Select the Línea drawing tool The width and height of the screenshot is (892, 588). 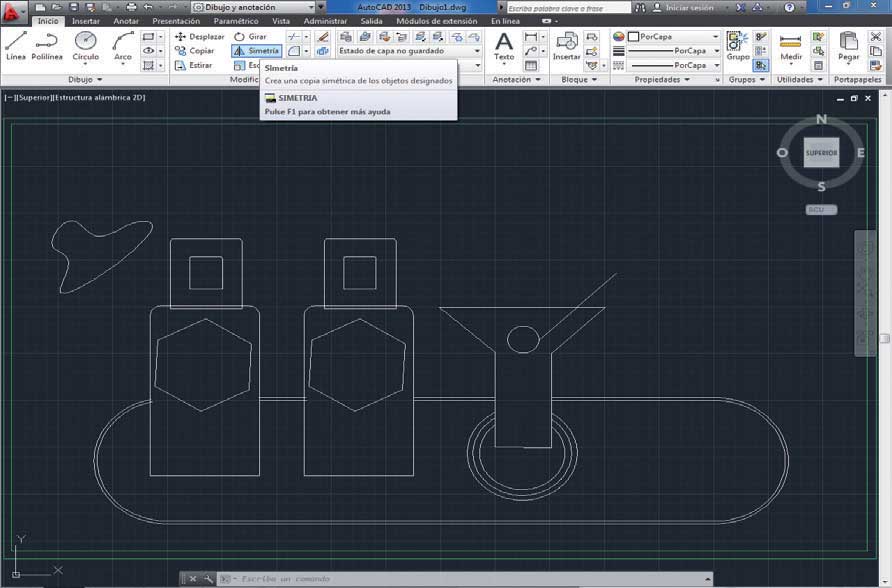pyautogui.click(x=16, y=45)
